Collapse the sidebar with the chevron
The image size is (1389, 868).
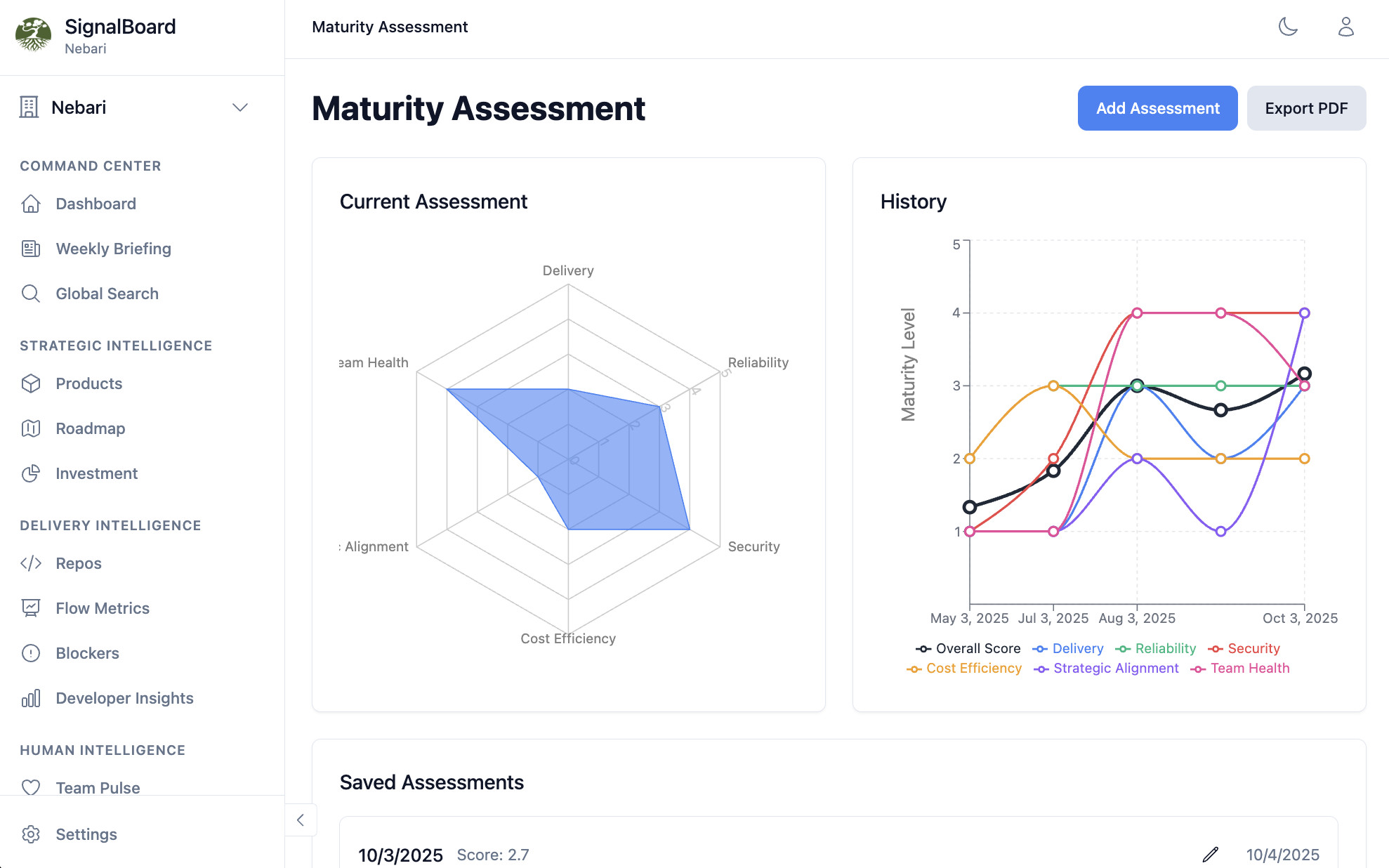301,820
